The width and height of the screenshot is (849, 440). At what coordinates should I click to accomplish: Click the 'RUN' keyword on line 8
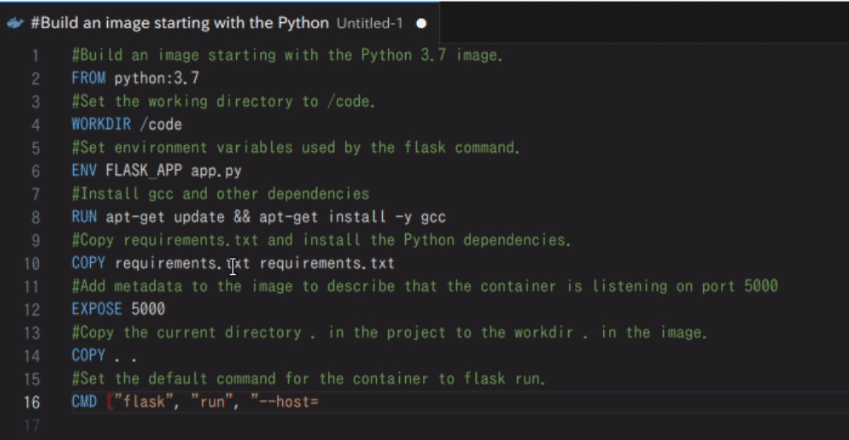pos(84,217)
